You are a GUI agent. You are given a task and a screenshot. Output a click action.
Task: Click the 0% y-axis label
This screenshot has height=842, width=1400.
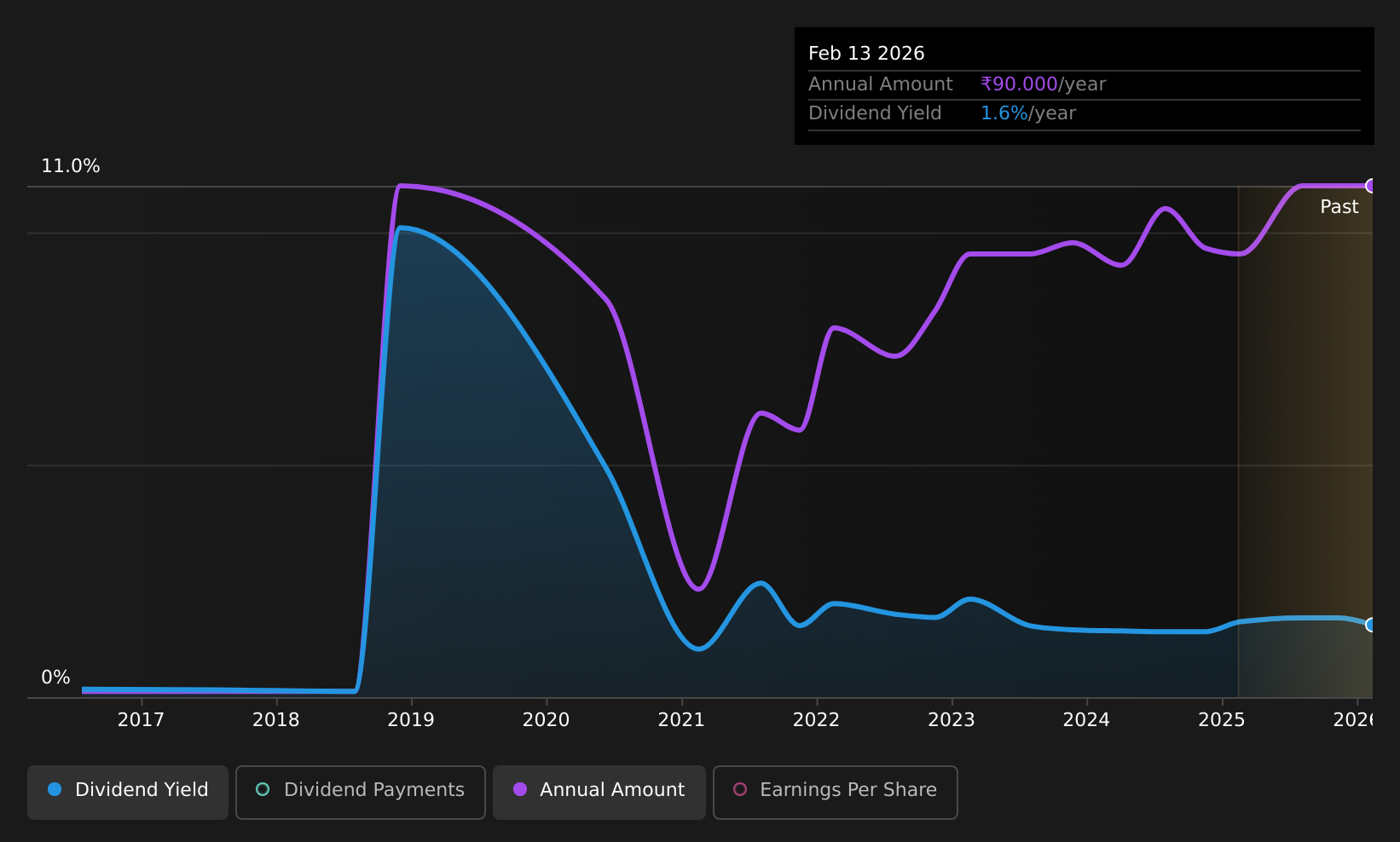click(55, 678)
